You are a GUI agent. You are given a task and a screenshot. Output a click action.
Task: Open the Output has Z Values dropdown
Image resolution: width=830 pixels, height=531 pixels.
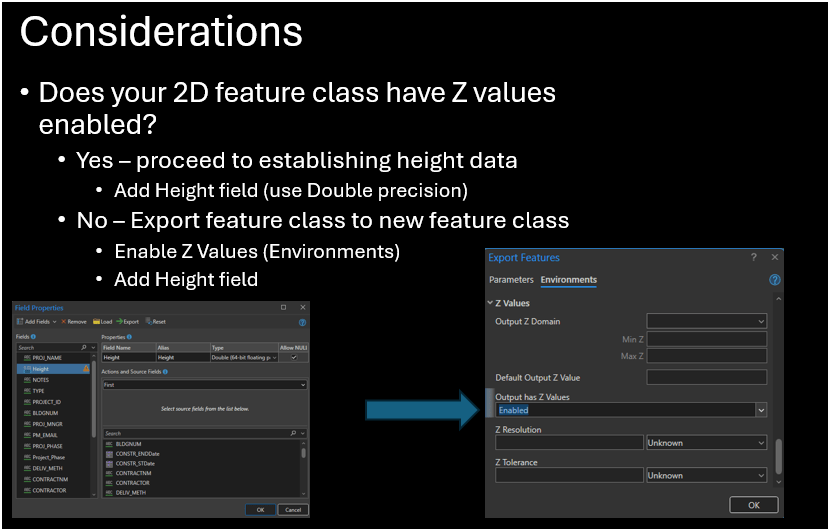tap(761, 410)
